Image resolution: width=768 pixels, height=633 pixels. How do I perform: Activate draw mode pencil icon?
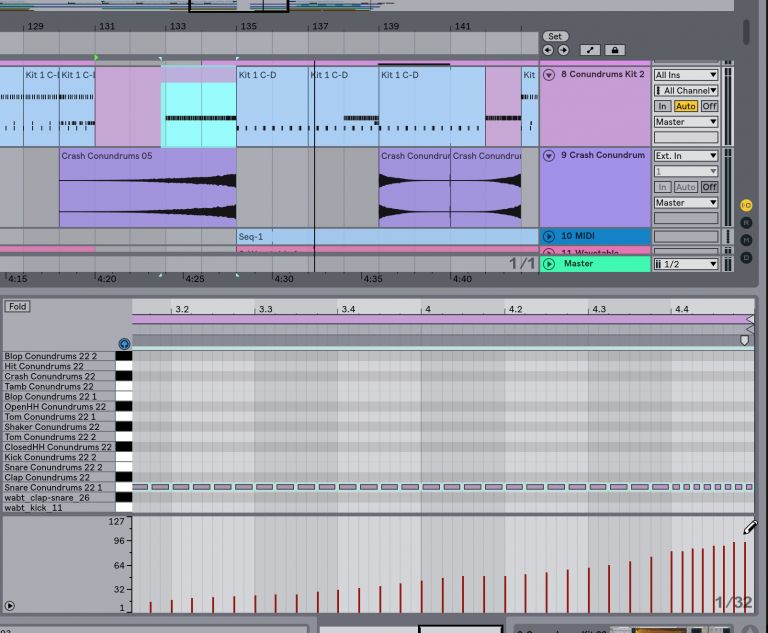pyautogui.click(x=750, y=528)
